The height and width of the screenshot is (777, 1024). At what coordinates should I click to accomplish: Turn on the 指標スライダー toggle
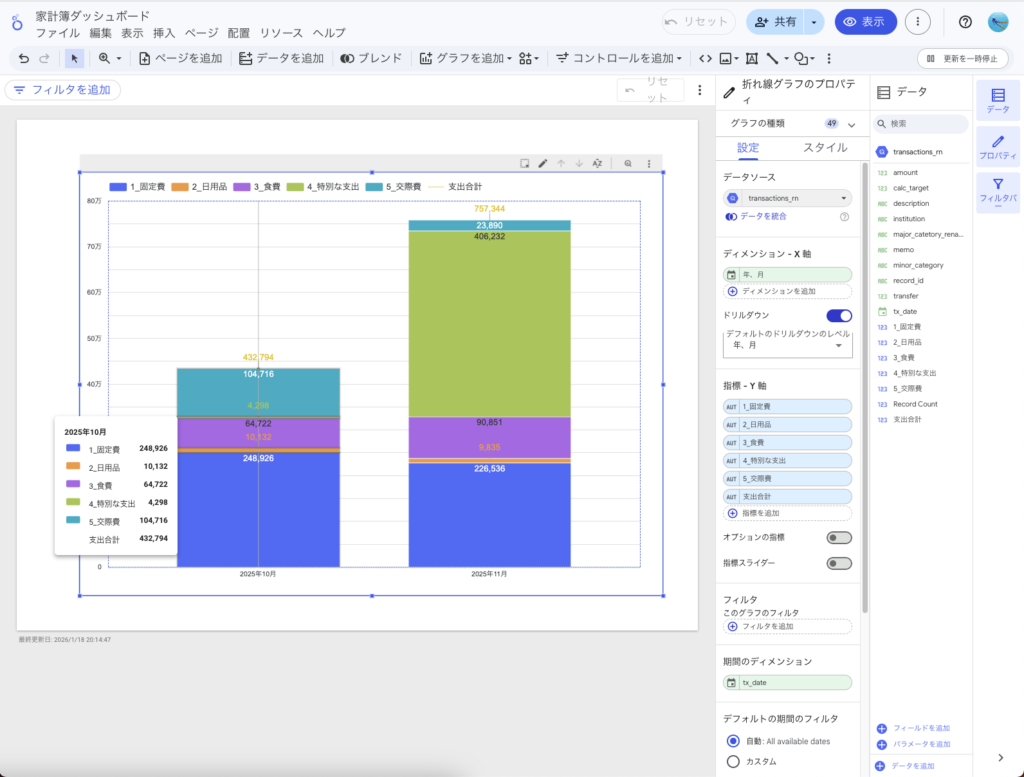(839, 563)
